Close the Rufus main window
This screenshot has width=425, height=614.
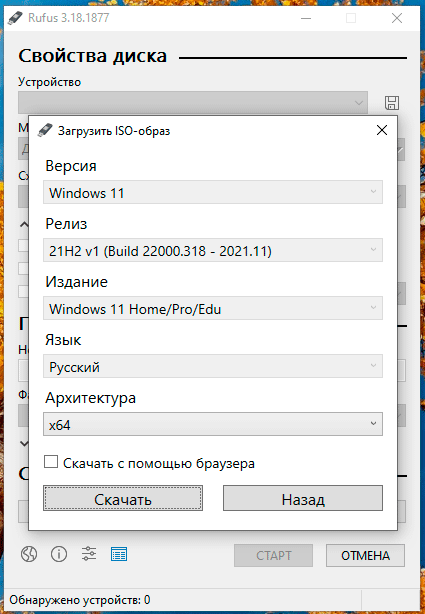point(397,18)
